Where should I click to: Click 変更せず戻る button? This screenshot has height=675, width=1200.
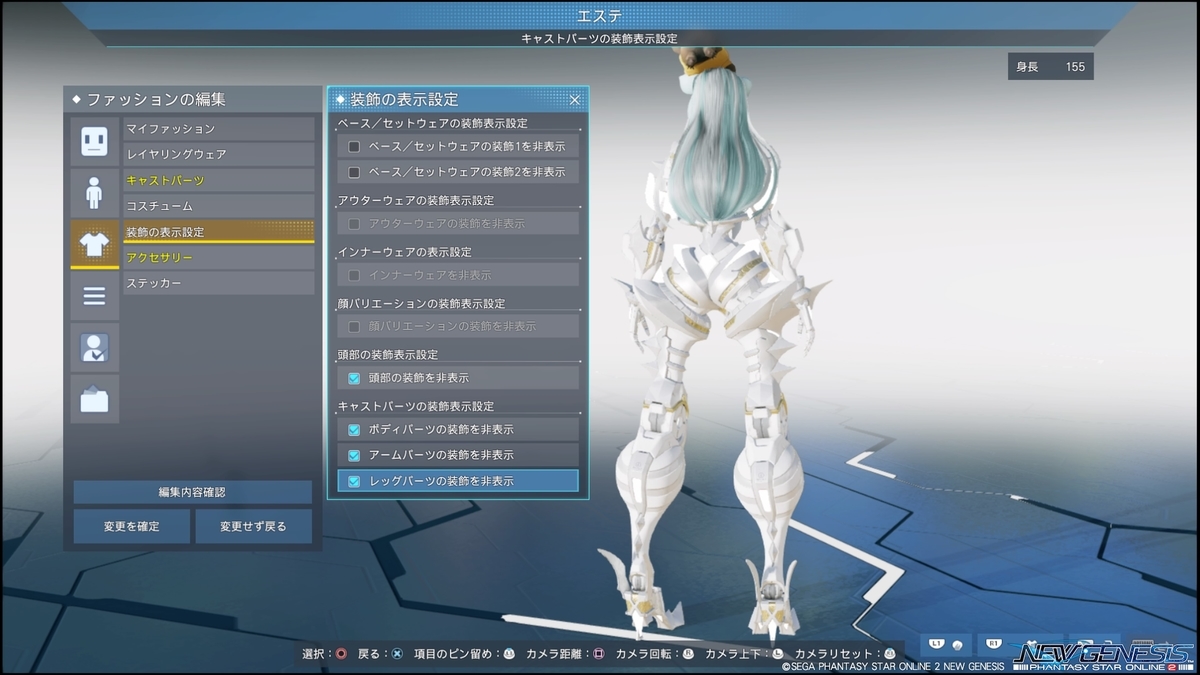[254, 526]
